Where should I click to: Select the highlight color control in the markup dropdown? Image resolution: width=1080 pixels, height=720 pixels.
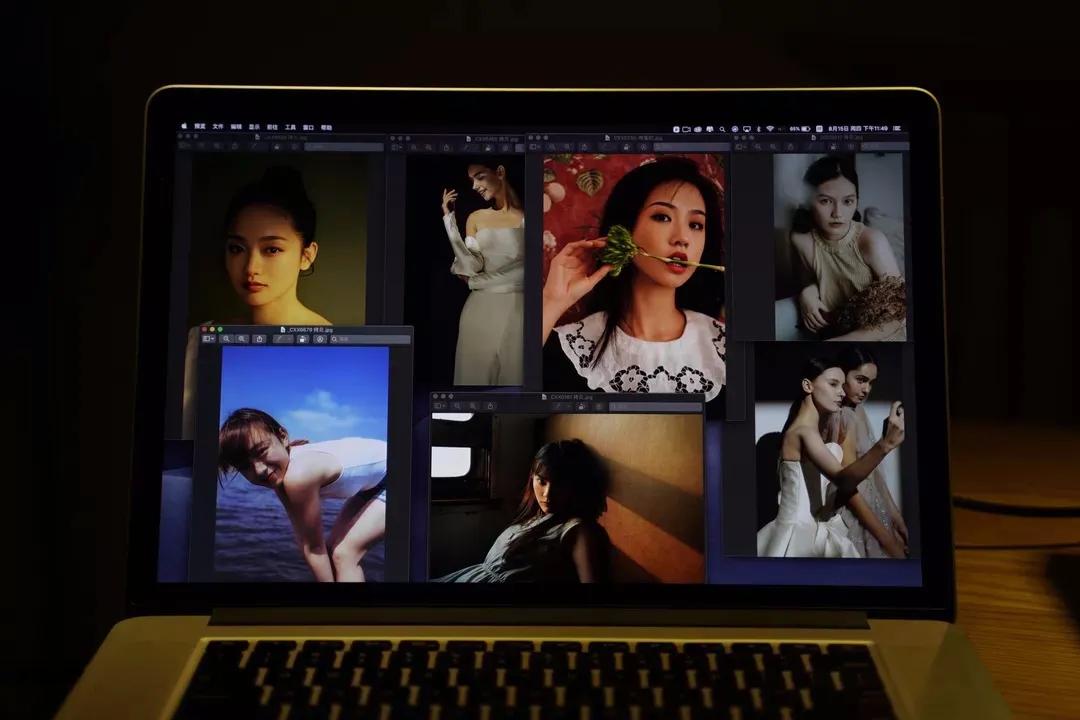point(289,339)
